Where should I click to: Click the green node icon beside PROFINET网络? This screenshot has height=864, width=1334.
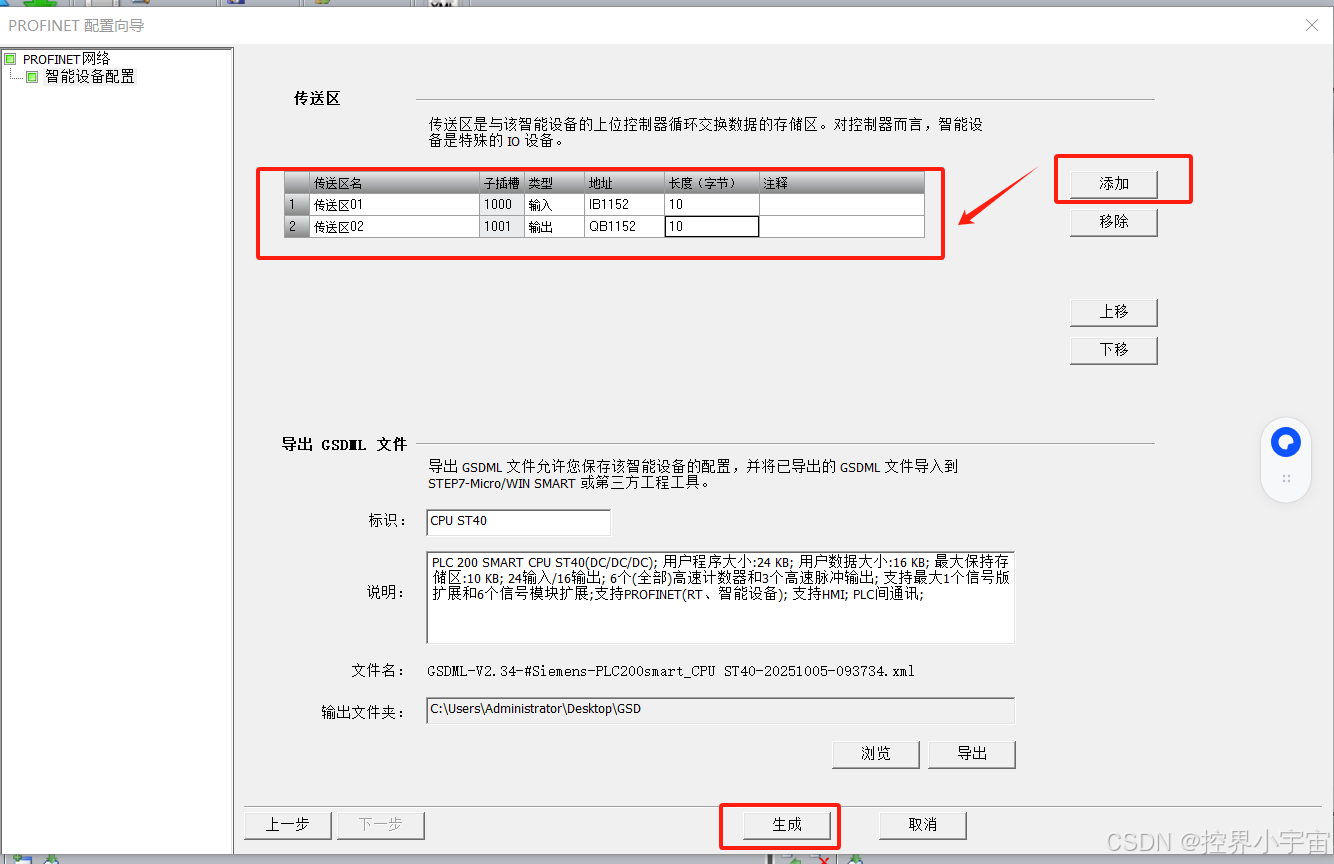13,58
